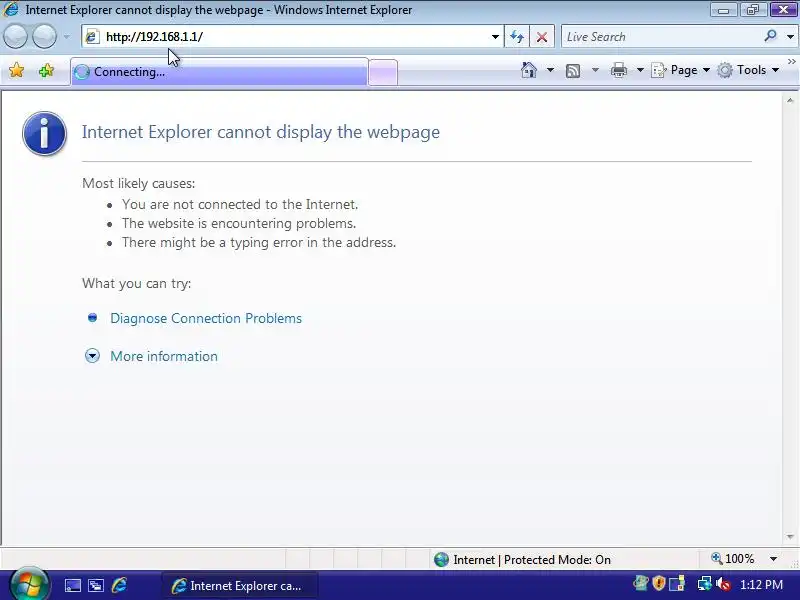
Task: Click the Print icon
Action: 619,70
